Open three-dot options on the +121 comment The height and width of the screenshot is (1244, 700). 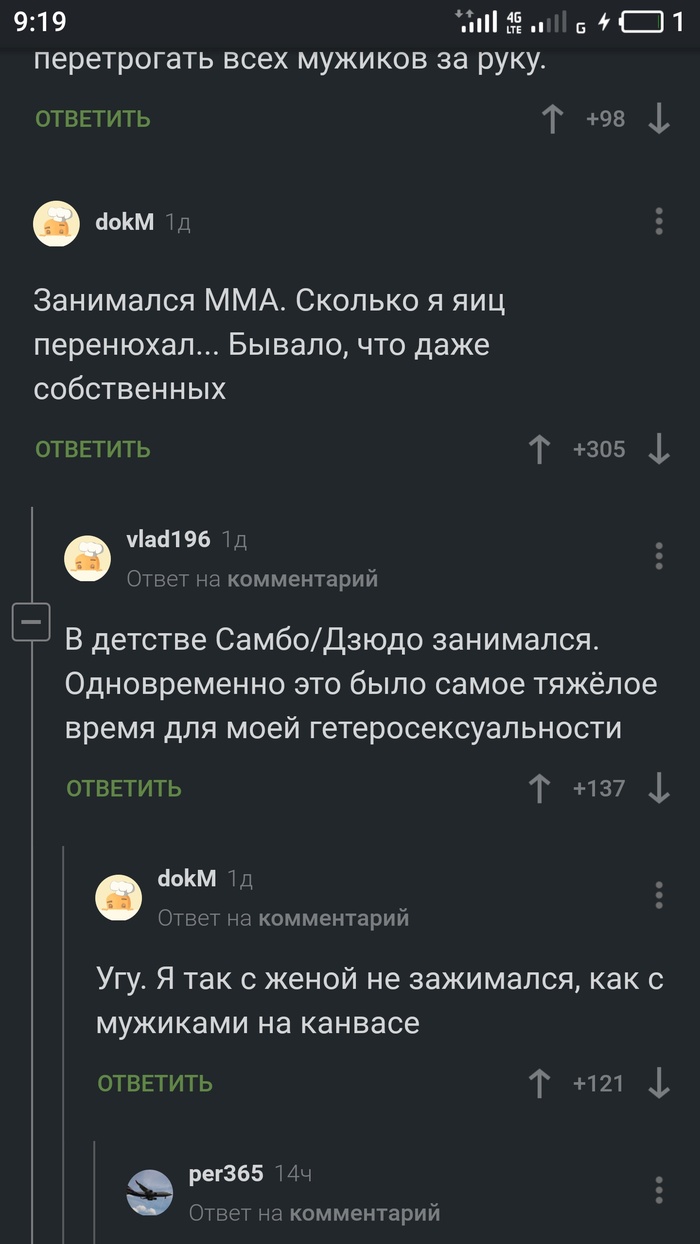point(658,895)
